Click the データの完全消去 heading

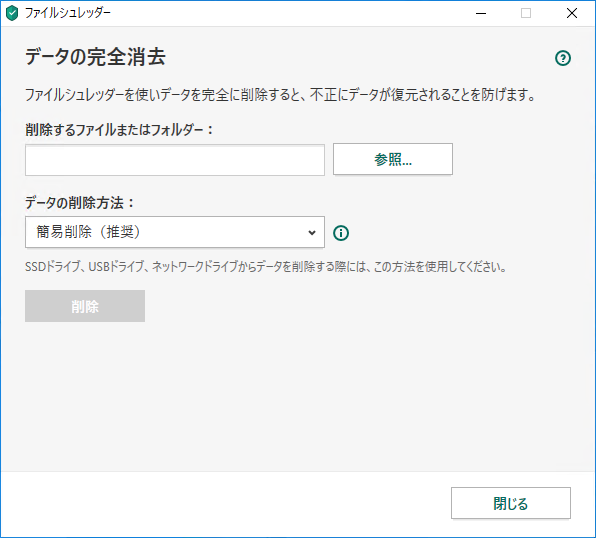(95, 57)
